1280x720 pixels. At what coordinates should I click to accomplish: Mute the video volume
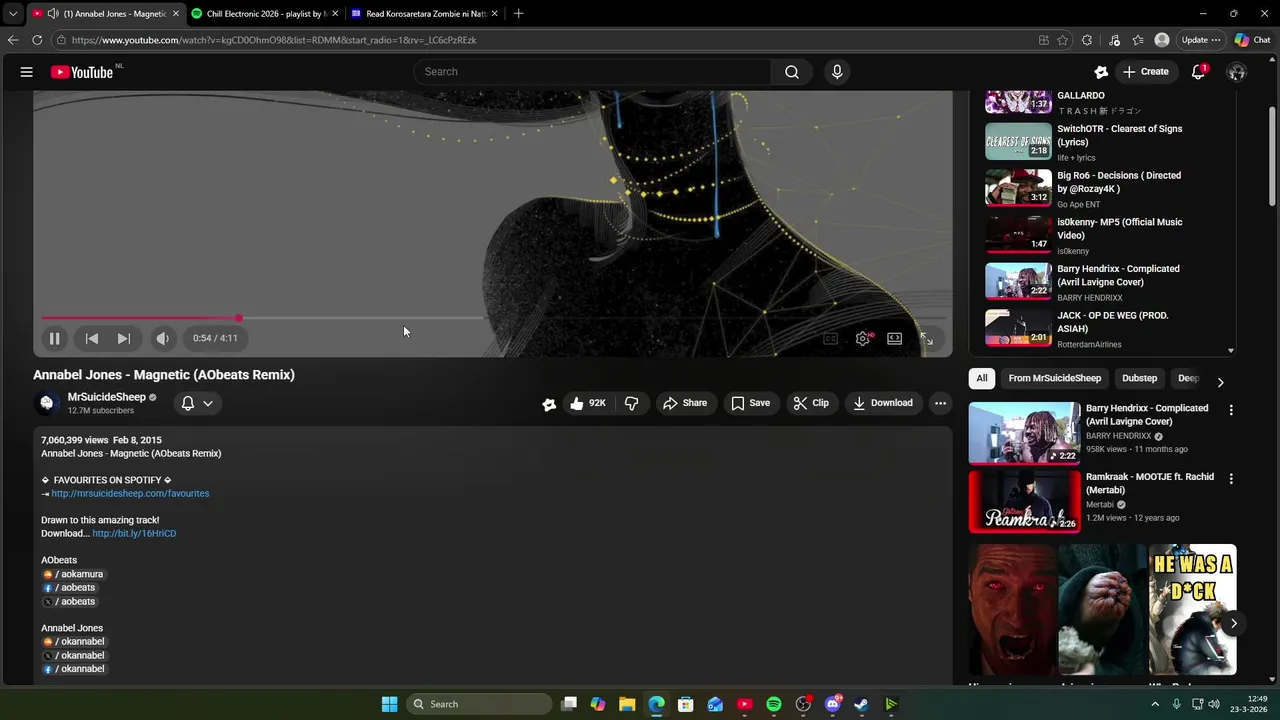162,338
